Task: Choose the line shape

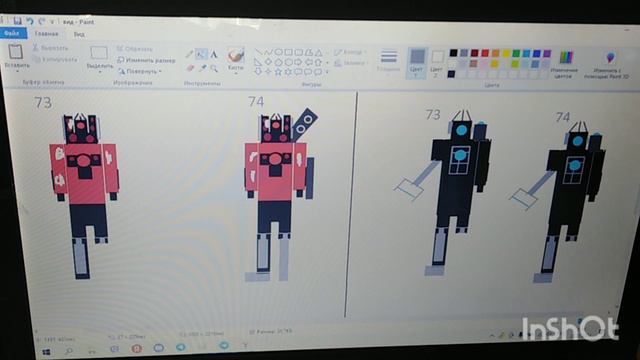Action: click(258, 52)
